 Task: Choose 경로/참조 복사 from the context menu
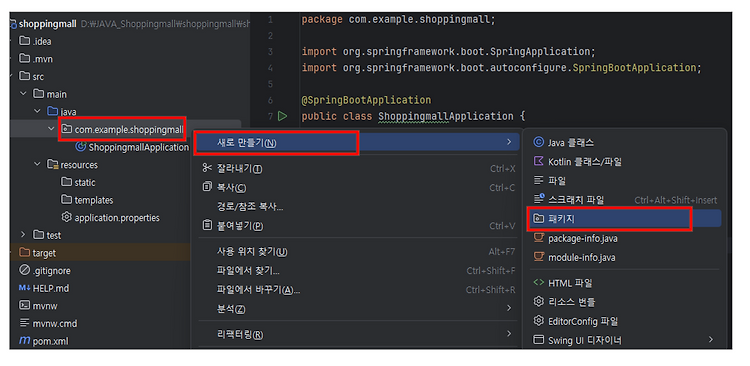pos(358,207)
